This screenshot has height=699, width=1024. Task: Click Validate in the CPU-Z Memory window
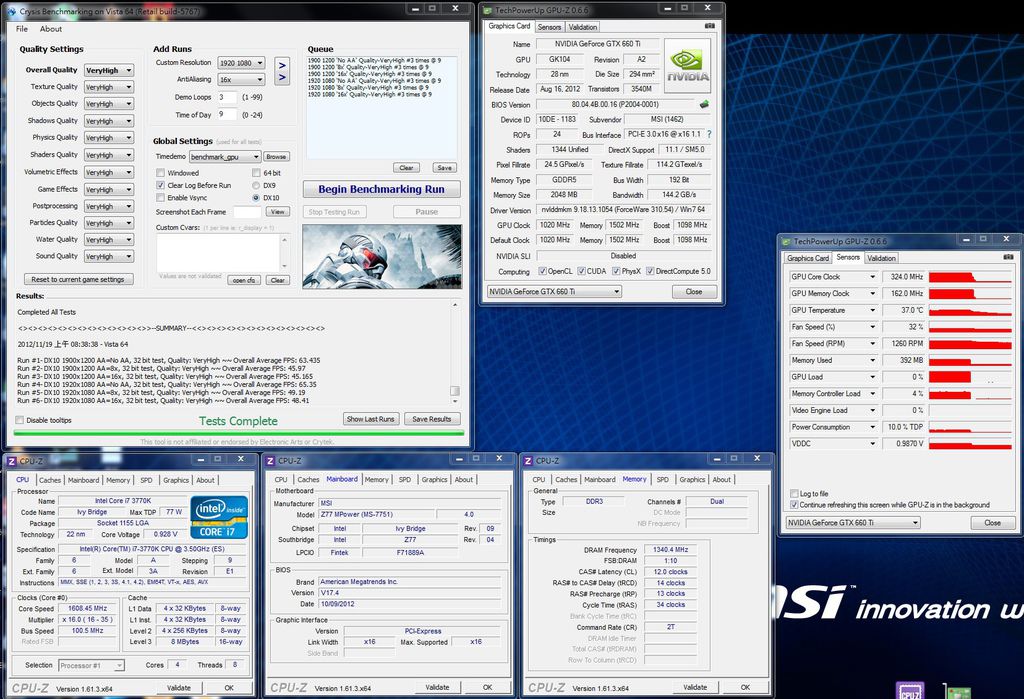pyautogui.click(x=696, y=687)
